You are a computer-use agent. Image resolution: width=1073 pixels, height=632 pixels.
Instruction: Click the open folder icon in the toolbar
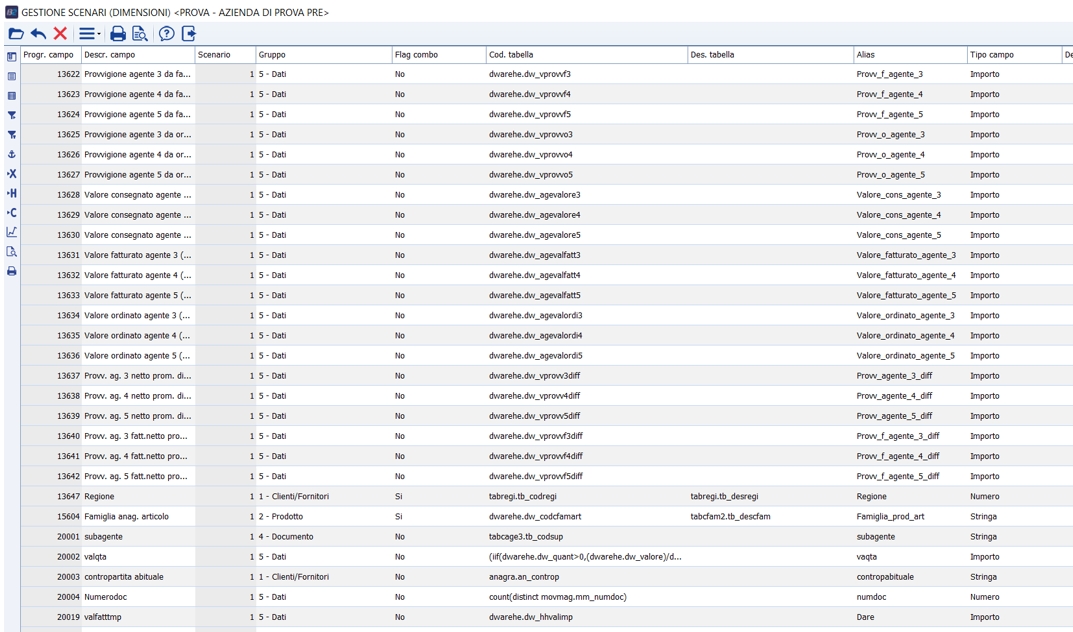(x=16, y=34)
